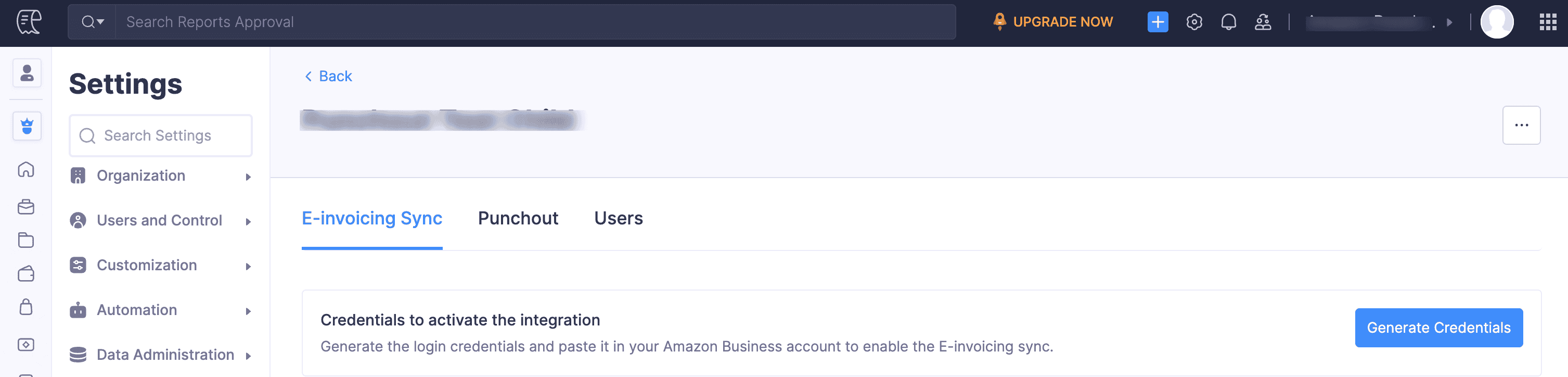Open the settings gear icon
Image resolution: width=1568 pixels, height=377 pixels.
[1193, 22]
